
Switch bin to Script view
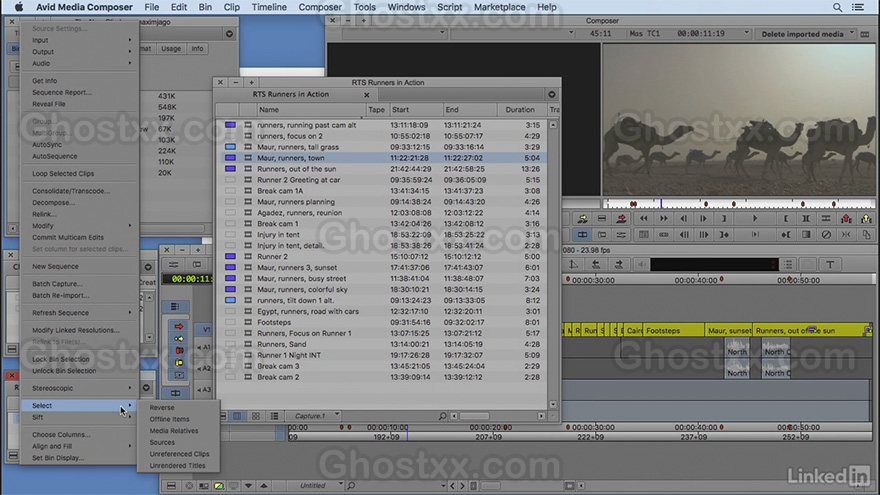coord(274,416)
